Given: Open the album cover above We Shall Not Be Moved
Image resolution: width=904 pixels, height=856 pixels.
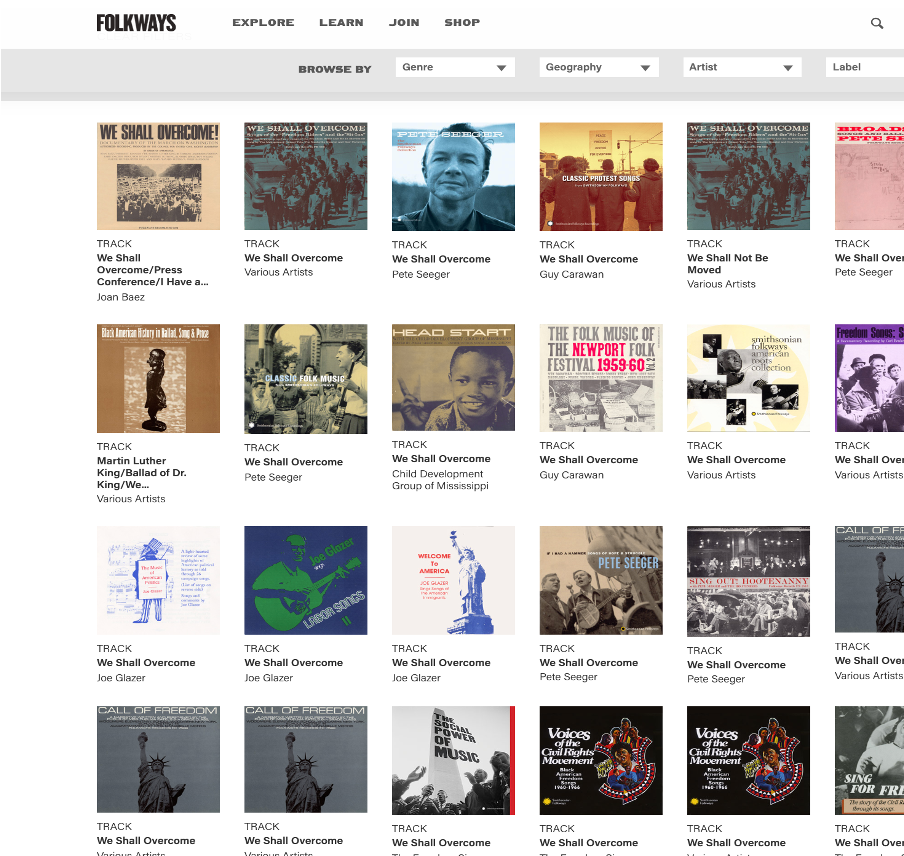Looking at the screenshot, I should click(748, 176).
